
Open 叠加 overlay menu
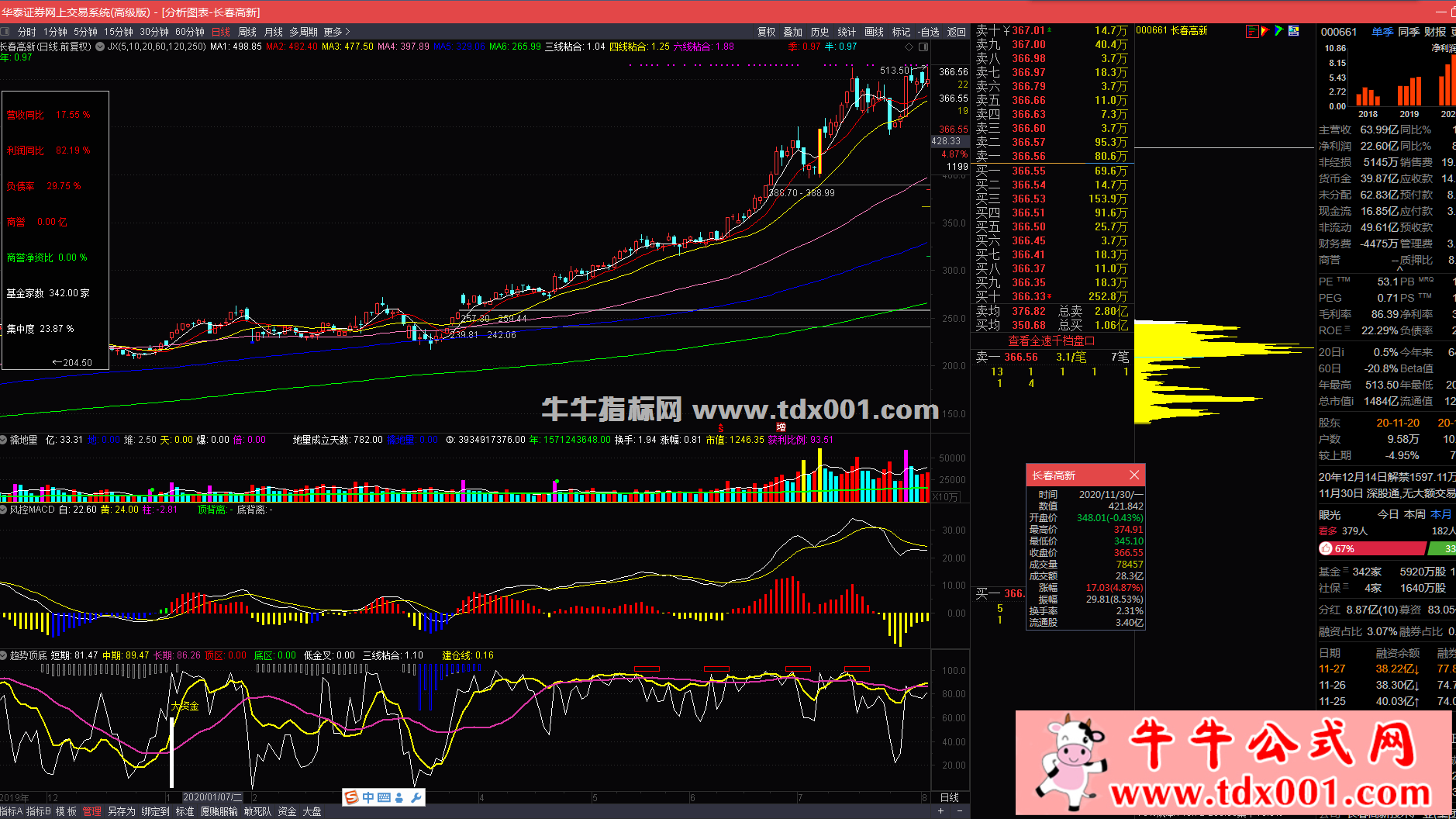[x=792, y=32]
